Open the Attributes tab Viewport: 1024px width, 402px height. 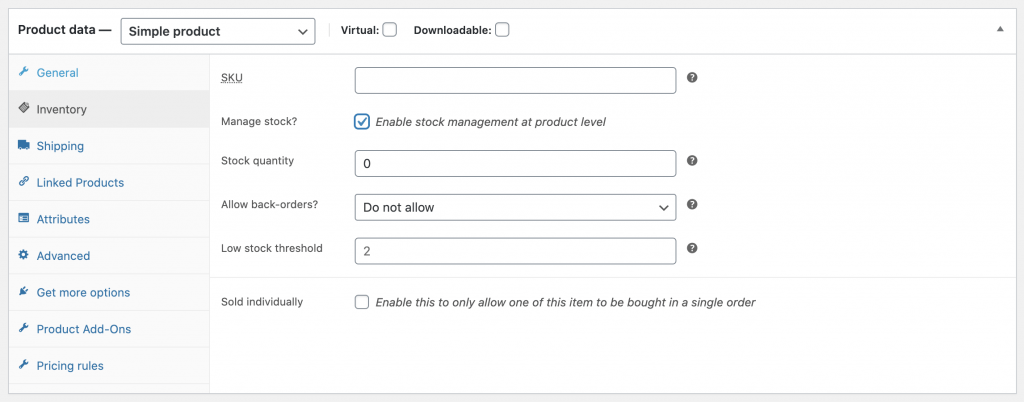(x=109, y=219)
